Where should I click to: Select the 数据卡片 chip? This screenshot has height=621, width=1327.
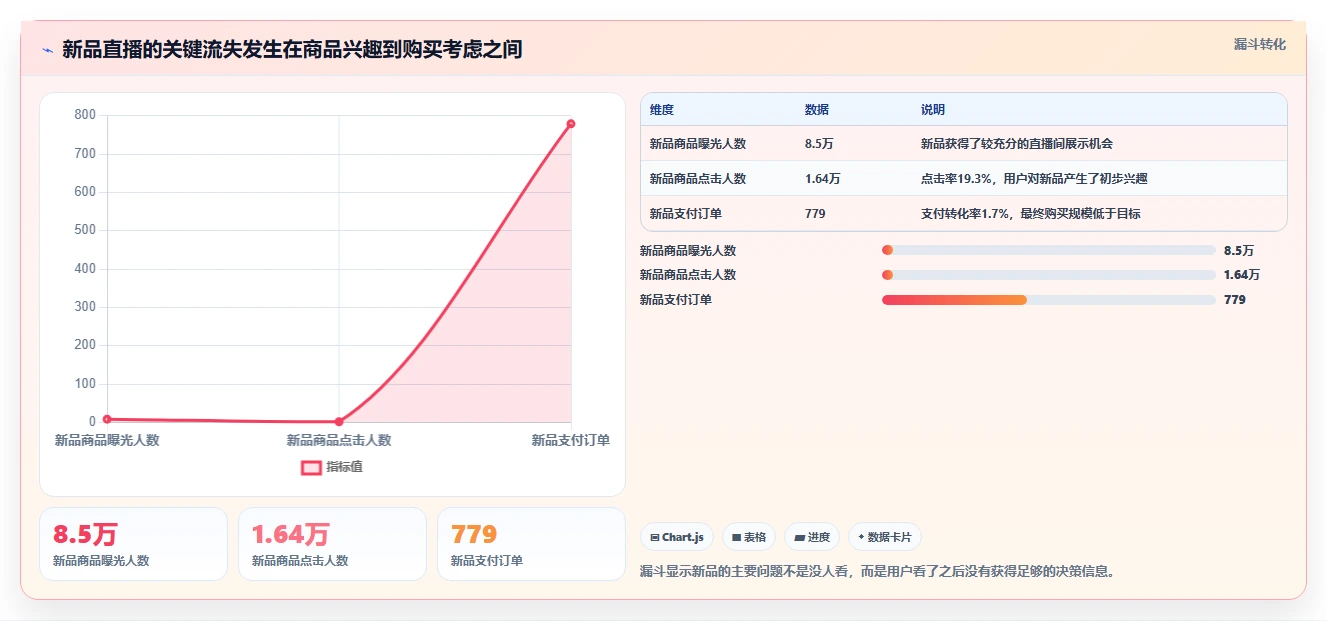(885, 537)
